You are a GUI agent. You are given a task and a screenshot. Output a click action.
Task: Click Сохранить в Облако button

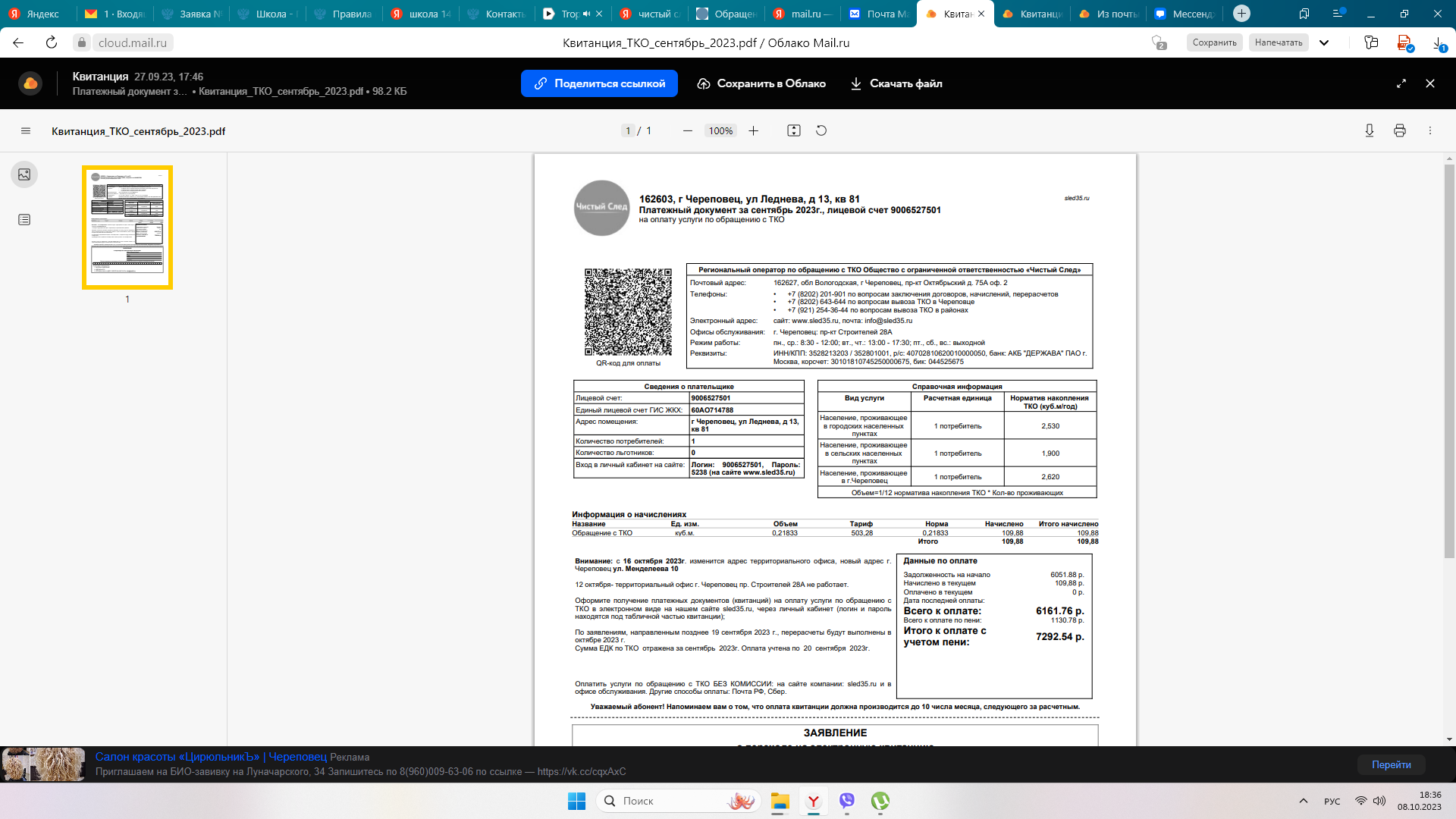761,83
